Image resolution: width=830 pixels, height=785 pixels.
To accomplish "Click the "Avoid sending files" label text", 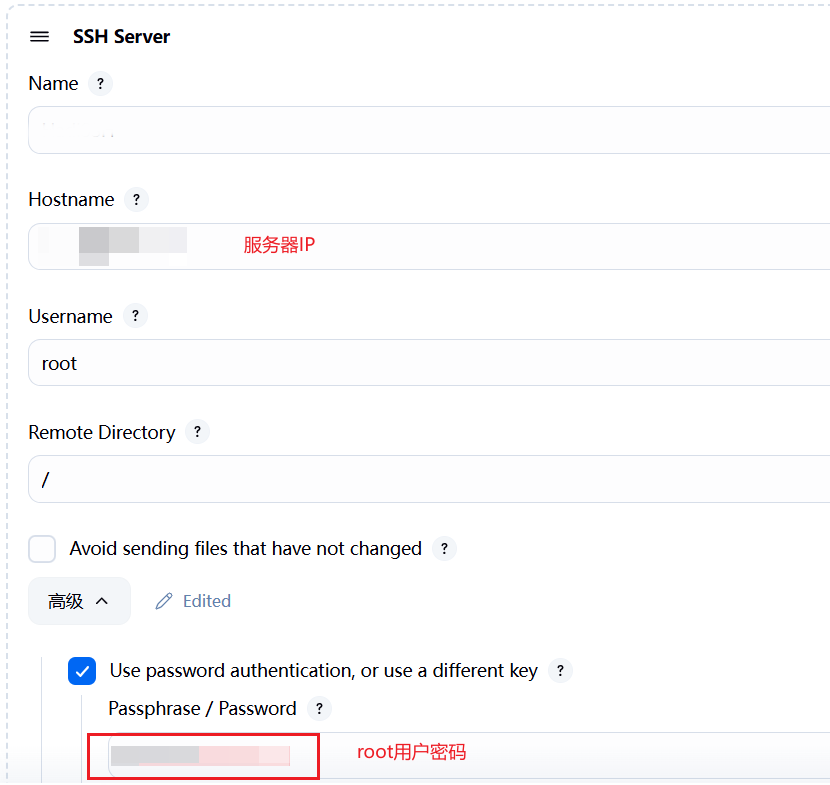I will coord(245,549).
